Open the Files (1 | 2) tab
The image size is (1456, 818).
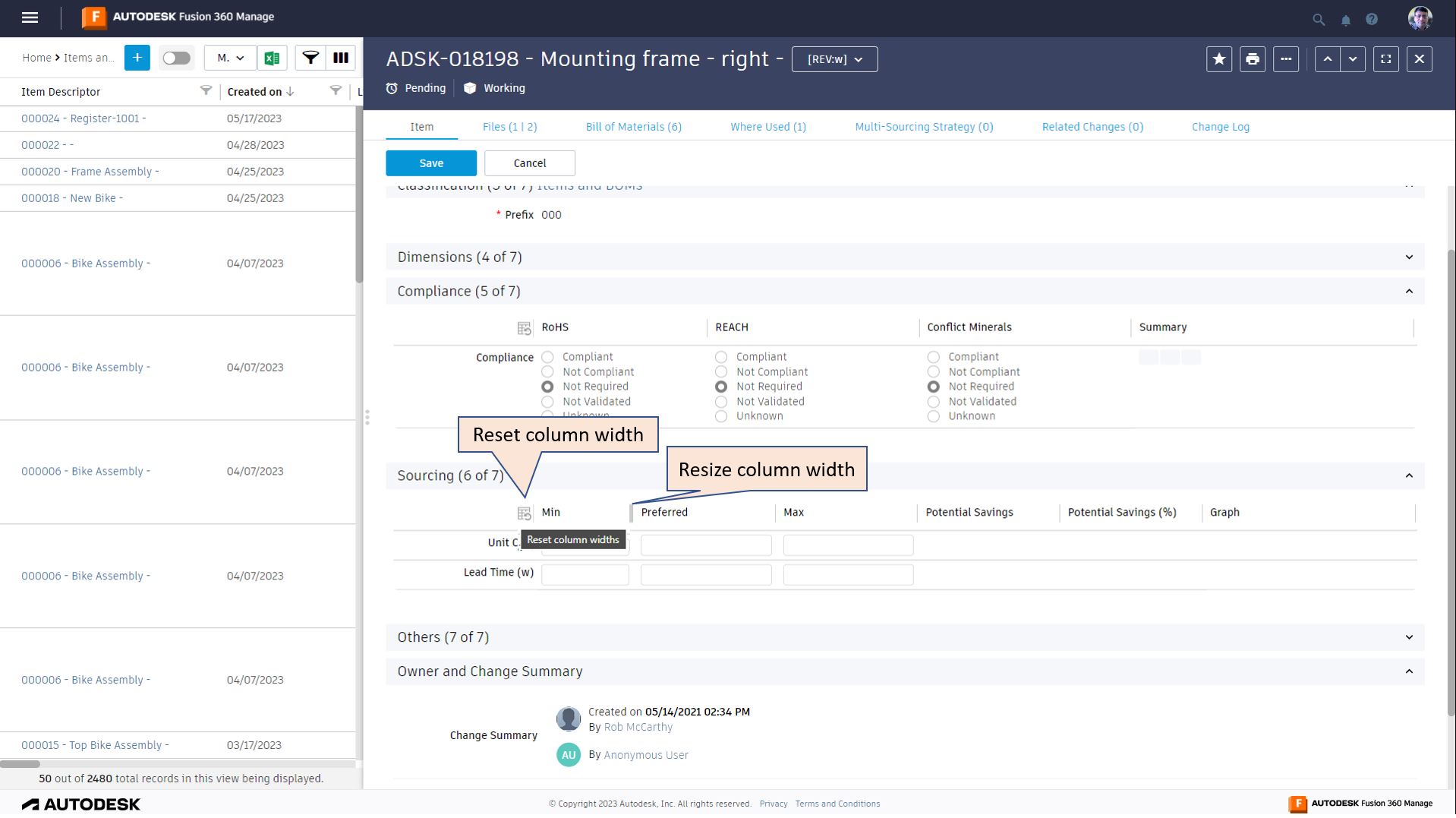pos(510,127)
